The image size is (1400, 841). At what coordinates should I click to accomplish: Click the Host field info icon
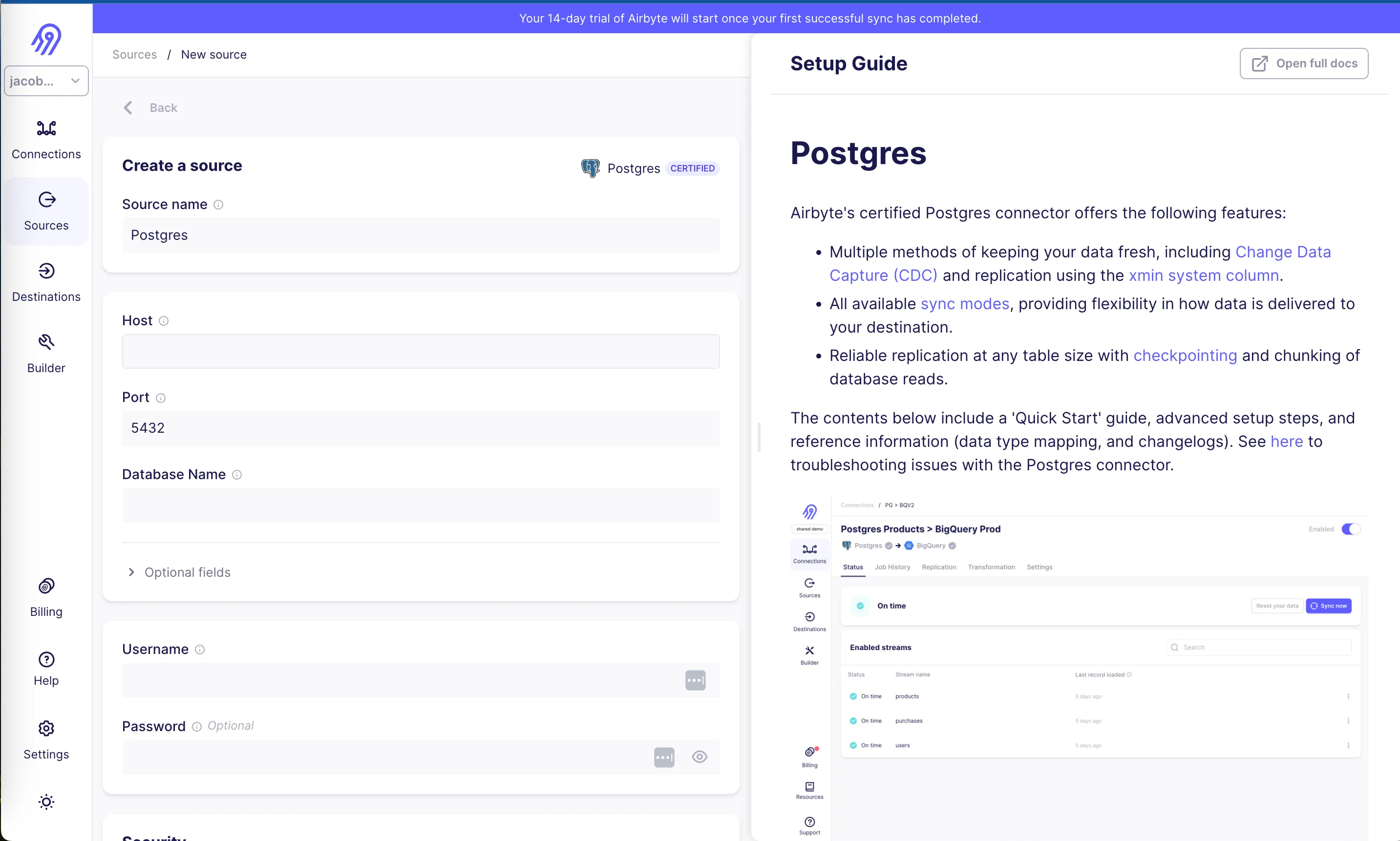163,321
